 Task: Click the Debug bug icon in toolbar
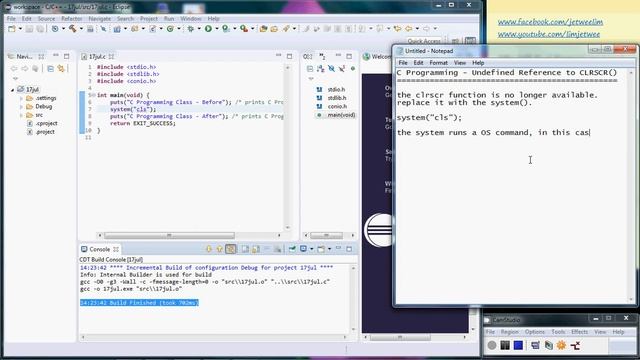tap(191, 29)
